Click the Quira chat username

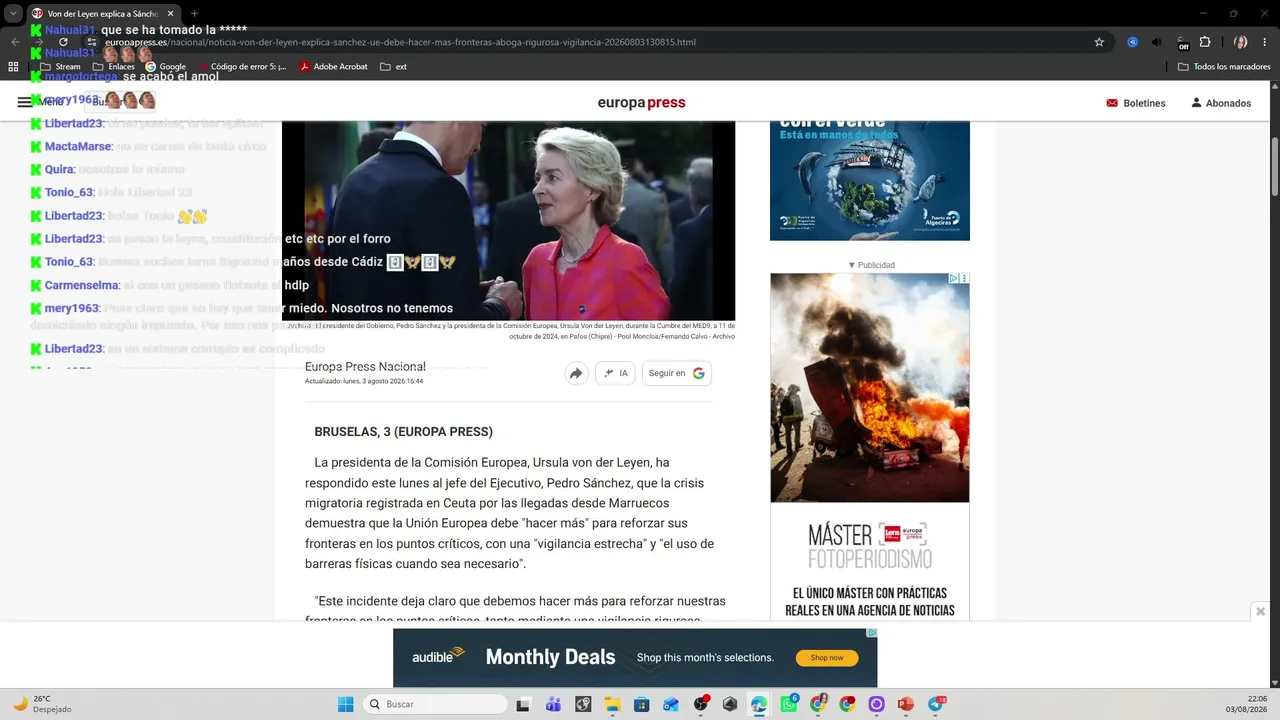coord(60,170)
